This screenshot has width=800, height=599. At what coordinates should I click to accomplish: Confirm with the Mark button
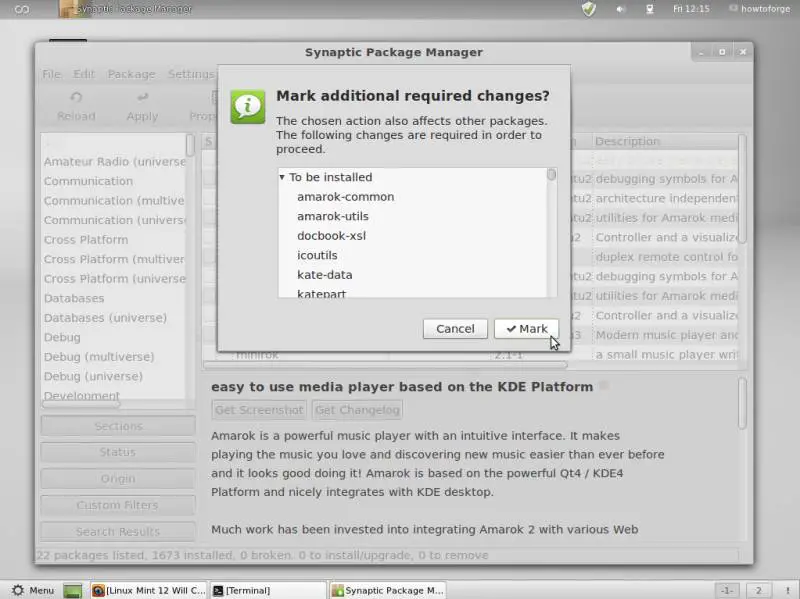(x=526, y=329)
